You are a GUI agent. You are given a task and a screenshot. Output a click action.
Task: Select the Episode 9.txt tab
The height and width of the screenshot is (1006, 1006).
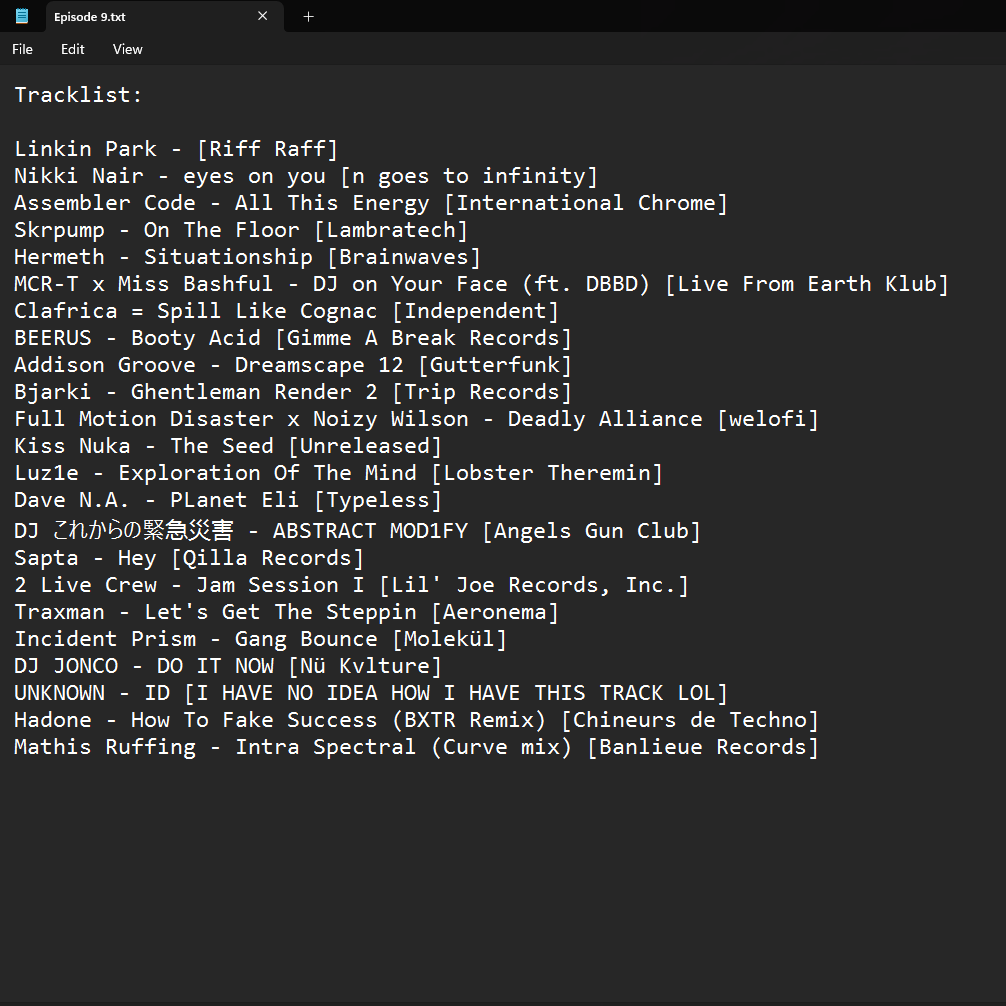(165, 17)
